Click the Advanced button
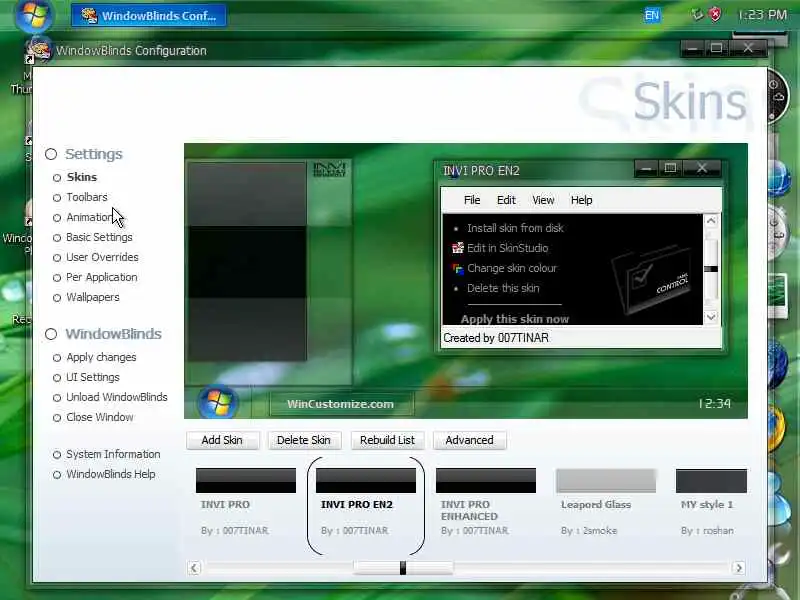Screen dimensions: 800x600 click(x=469, y=440)
